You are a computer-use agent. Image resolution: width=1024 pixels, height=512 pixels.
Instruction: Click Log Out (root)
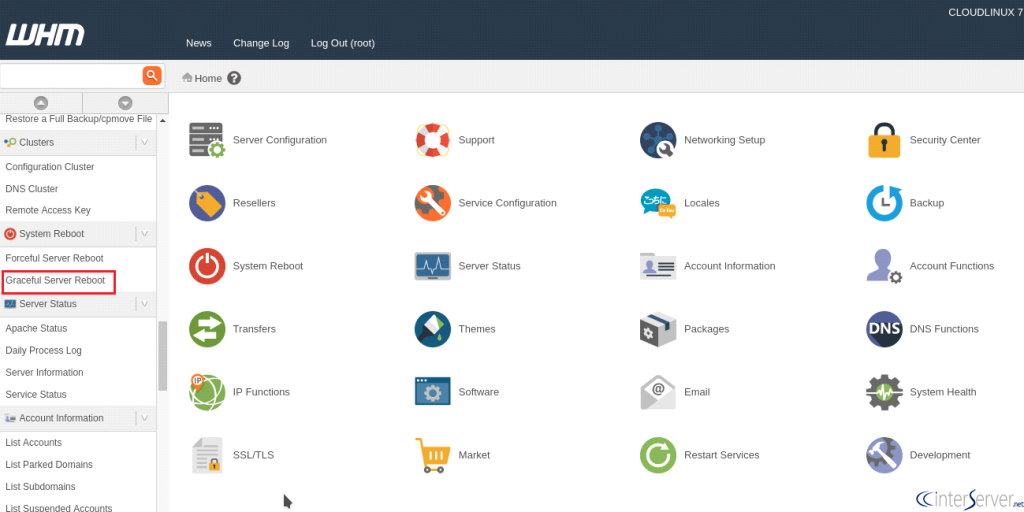coord(343,43)
